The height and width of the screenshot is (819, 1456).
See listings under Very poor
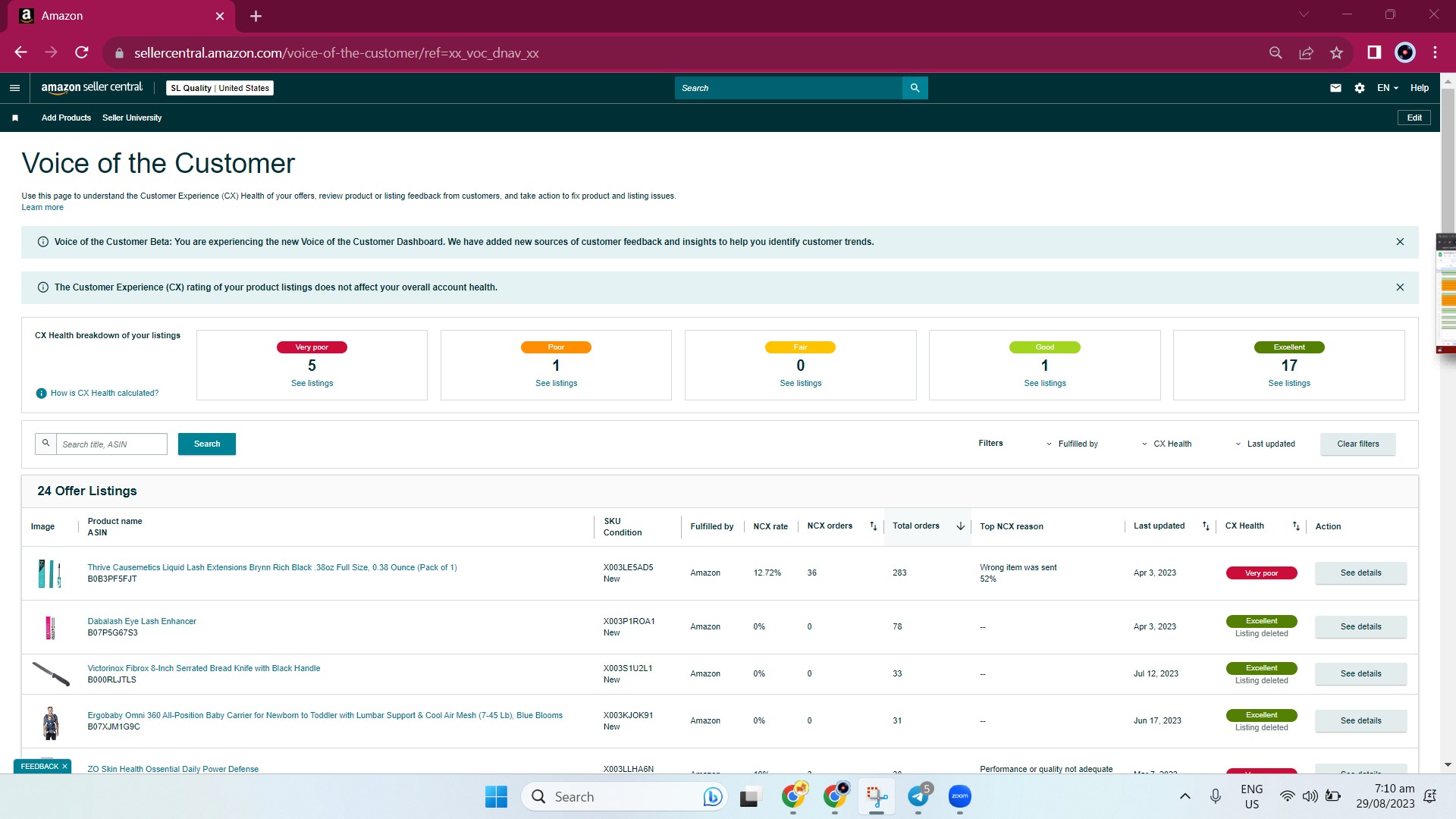coord(312,384)
